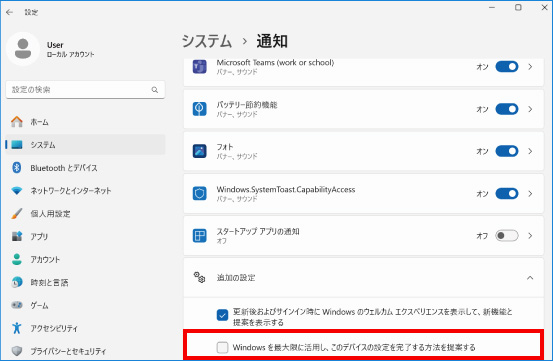Image resolution: width=553 pixels, height=361 pixels.
Task: Open ネットワークとインターネット settings
Action: click(x=85, y=191)
